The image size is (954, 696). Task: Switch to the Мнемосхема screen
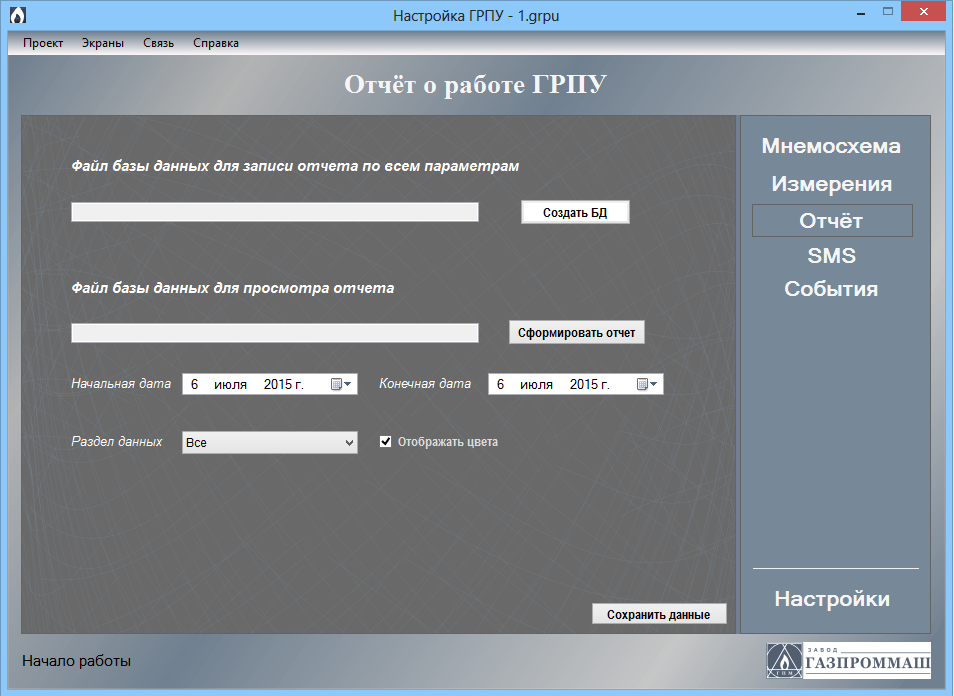(x=831, y=146)
